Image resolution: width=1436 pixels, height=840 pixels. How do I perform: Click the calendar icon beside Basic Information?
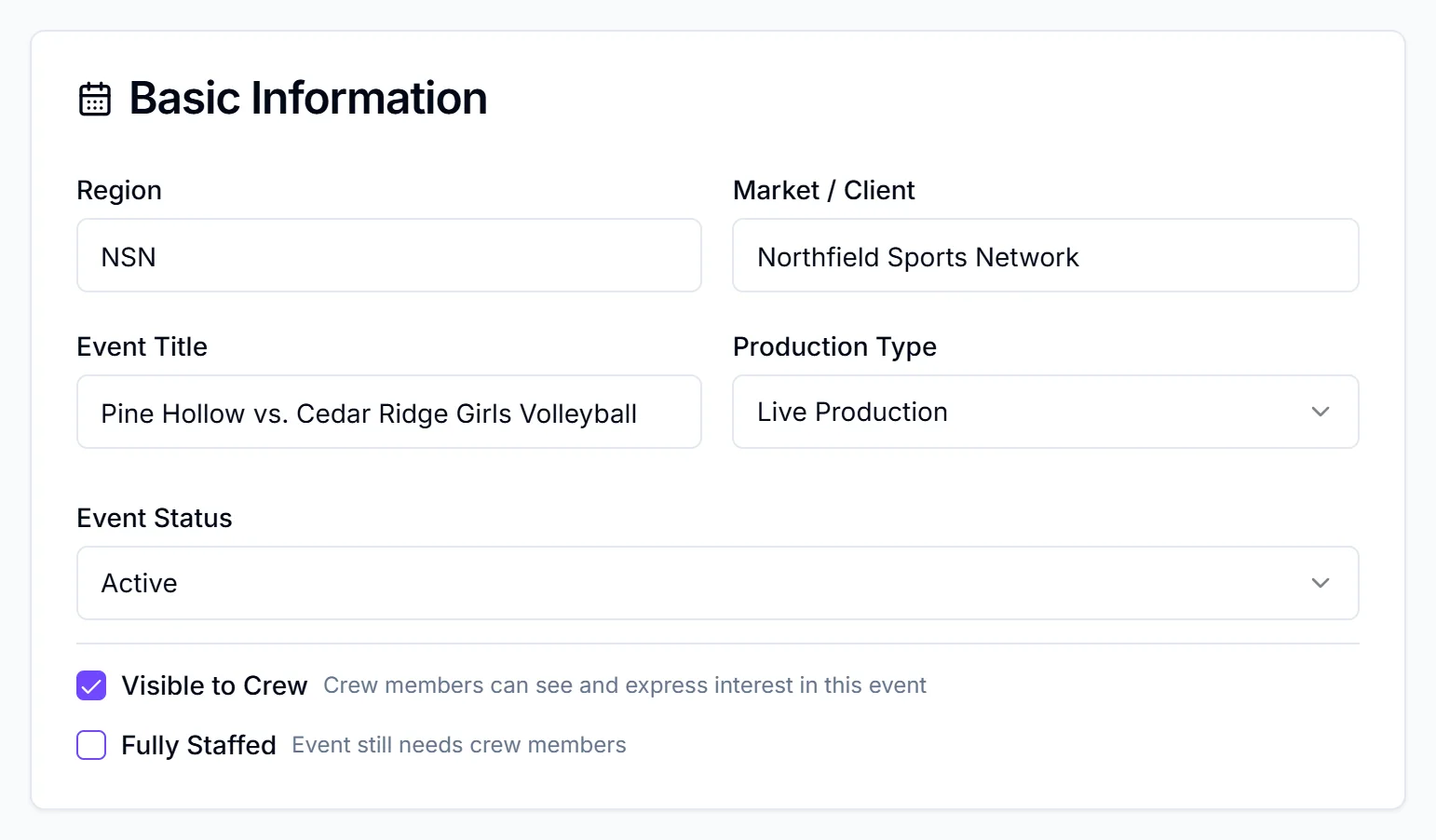94,99
